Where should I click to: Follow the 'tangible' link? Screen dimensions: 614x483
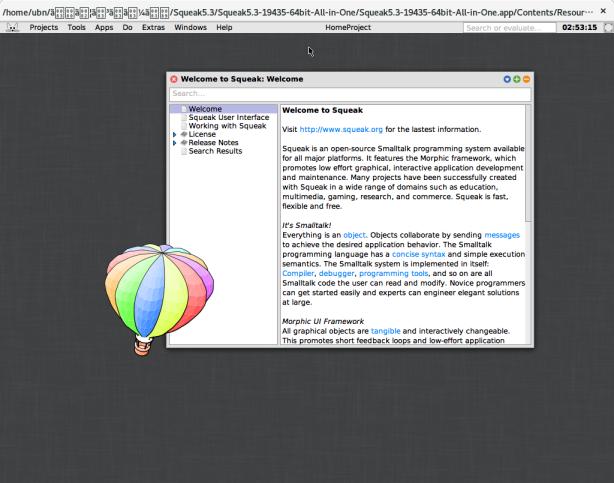(x=385, y=331)
